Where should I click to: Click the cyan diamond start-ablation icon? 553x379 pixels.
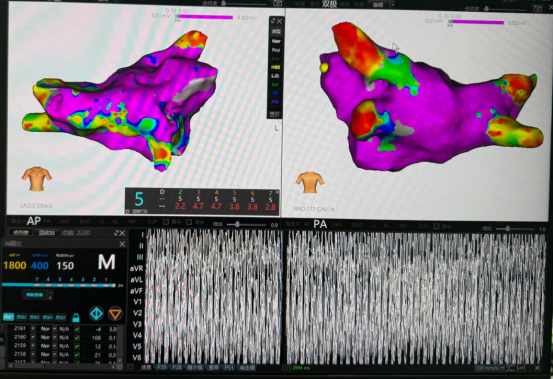coord(96,313)
